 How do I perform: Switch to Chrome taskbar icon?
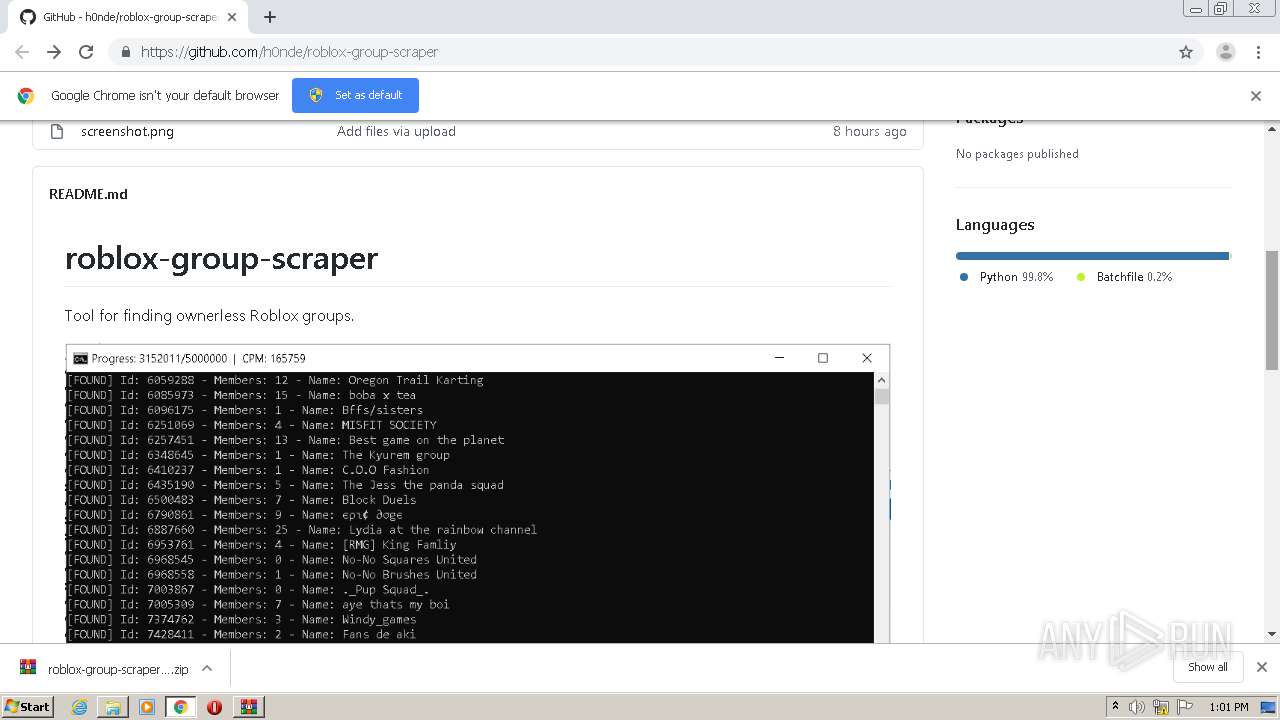(181, 707)
